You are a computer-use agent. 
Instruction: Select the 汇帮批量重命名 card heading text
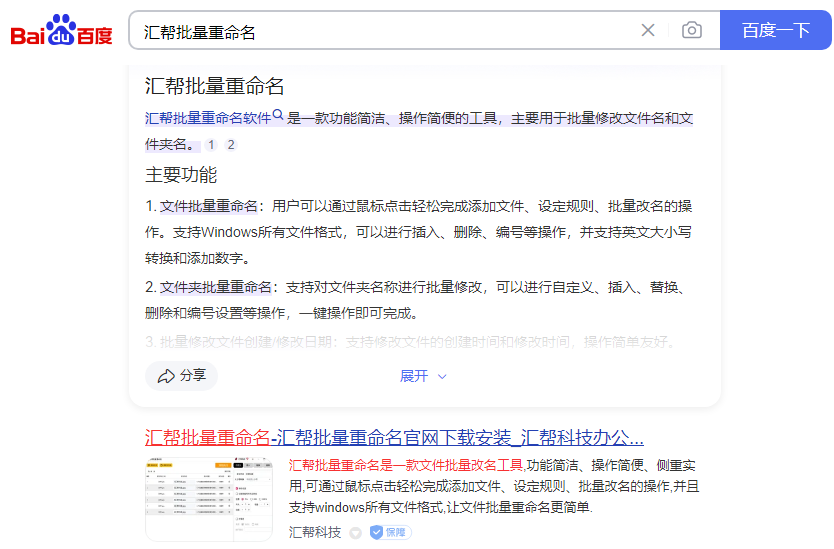tap(214, 86)
